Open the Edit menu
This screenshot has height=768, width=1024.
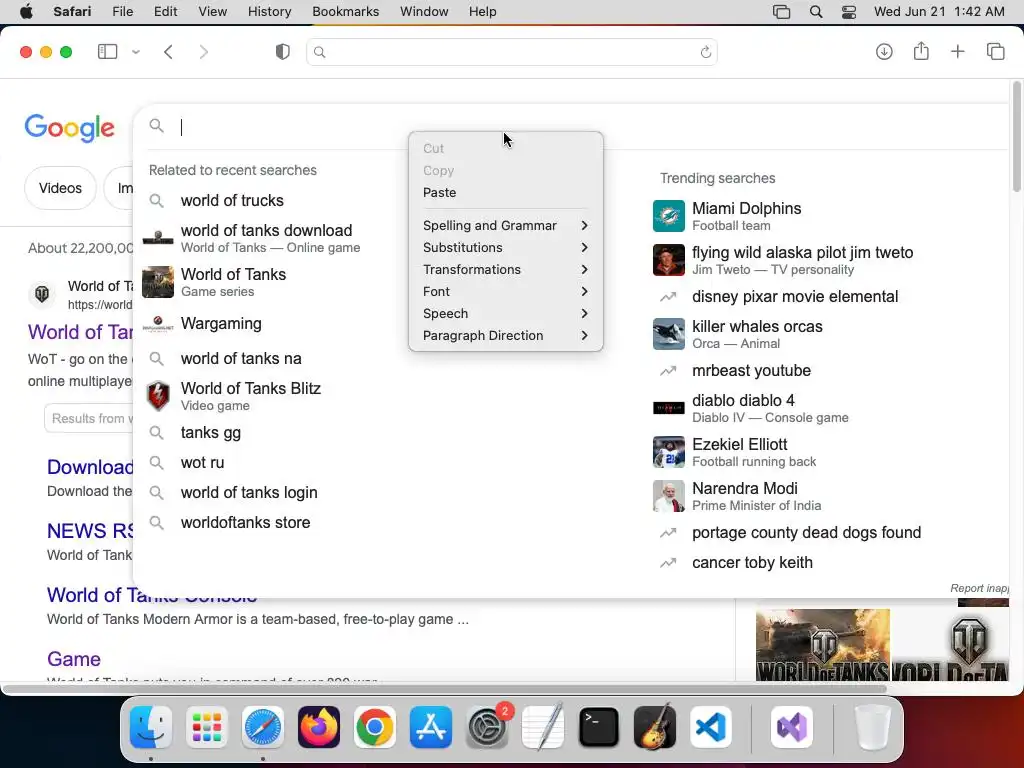[x=165, y=12]
